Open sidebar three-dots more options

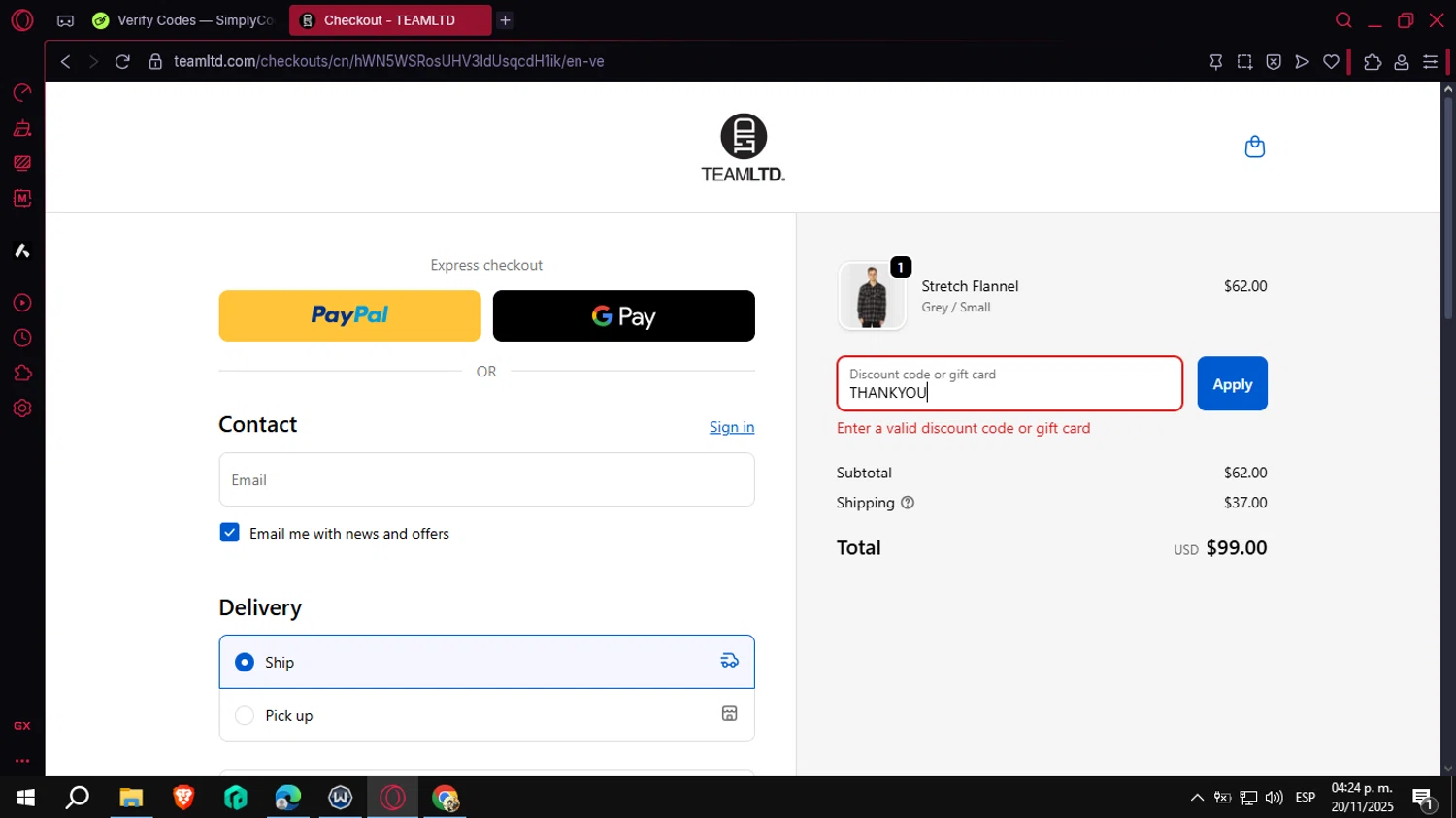[22, 761]
